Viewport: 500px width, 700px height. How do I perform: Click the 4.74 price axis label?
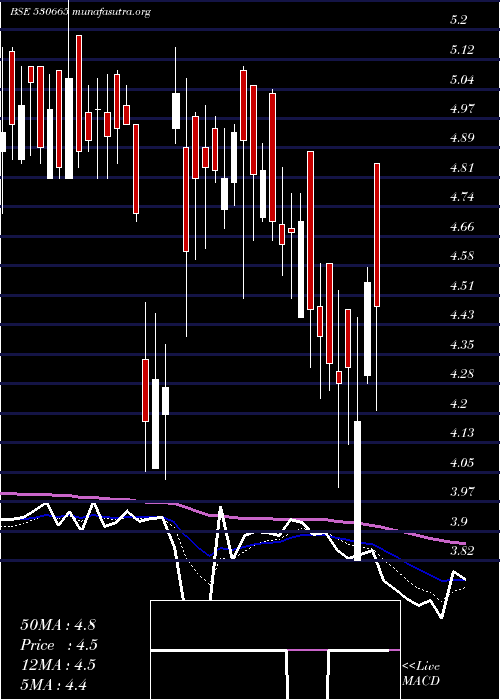click(x=462, y=197)
